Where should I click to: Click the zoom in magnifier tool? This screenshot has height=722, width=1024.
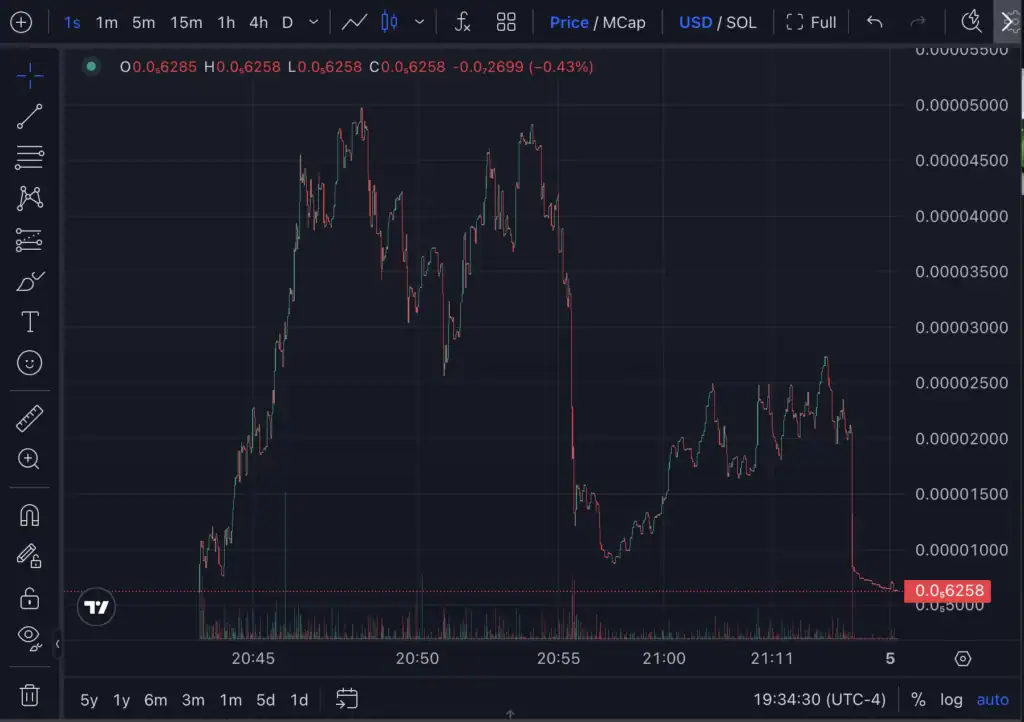pyautogui.click(x=30, y=459)
